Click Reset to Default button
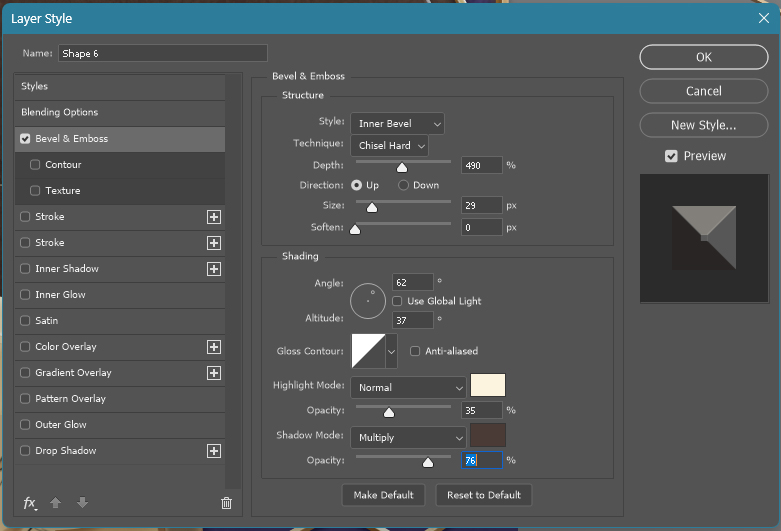The image size is (781, 531). (484, 495)
